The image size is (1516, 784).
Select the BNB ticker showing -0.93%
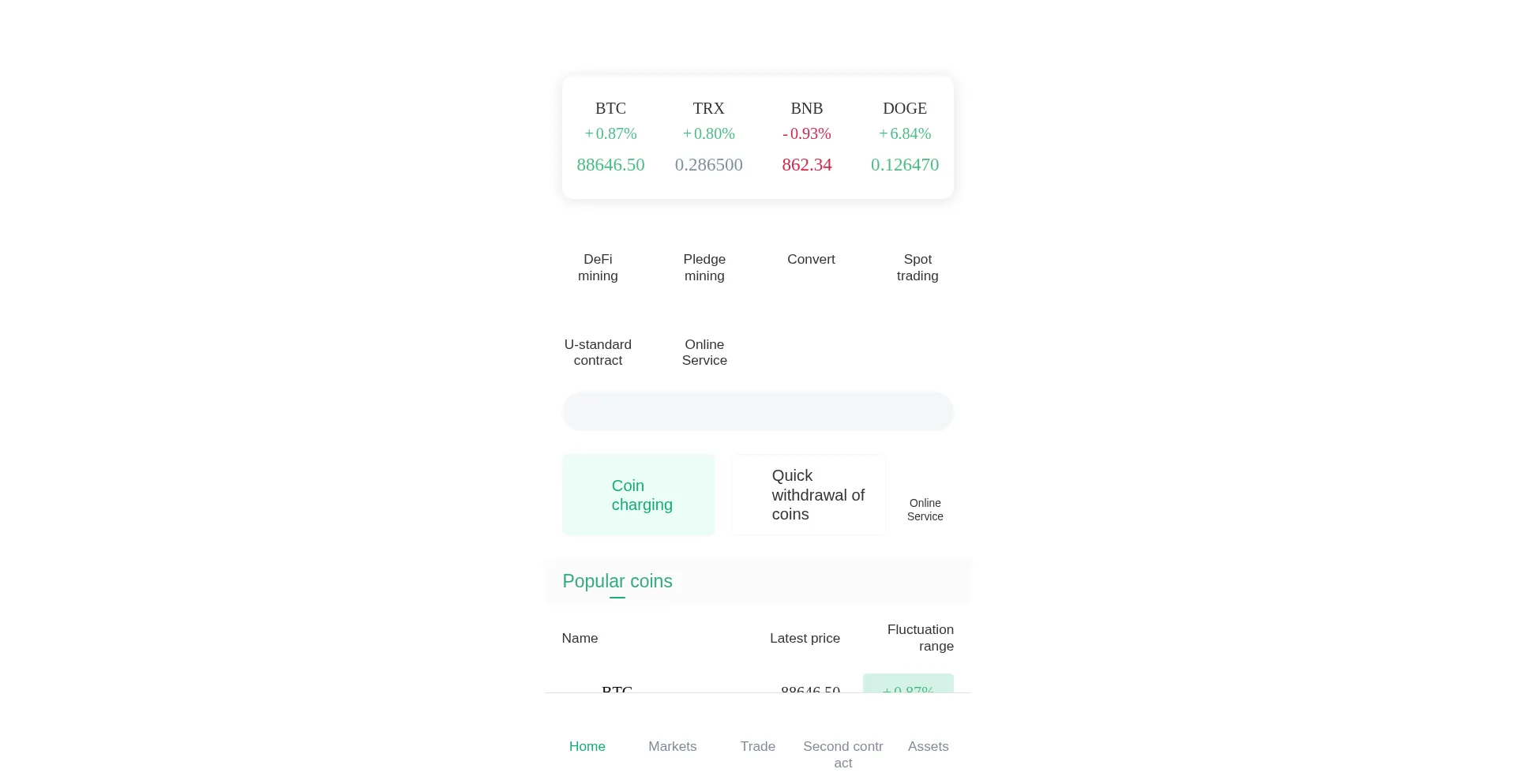[806, 136]
